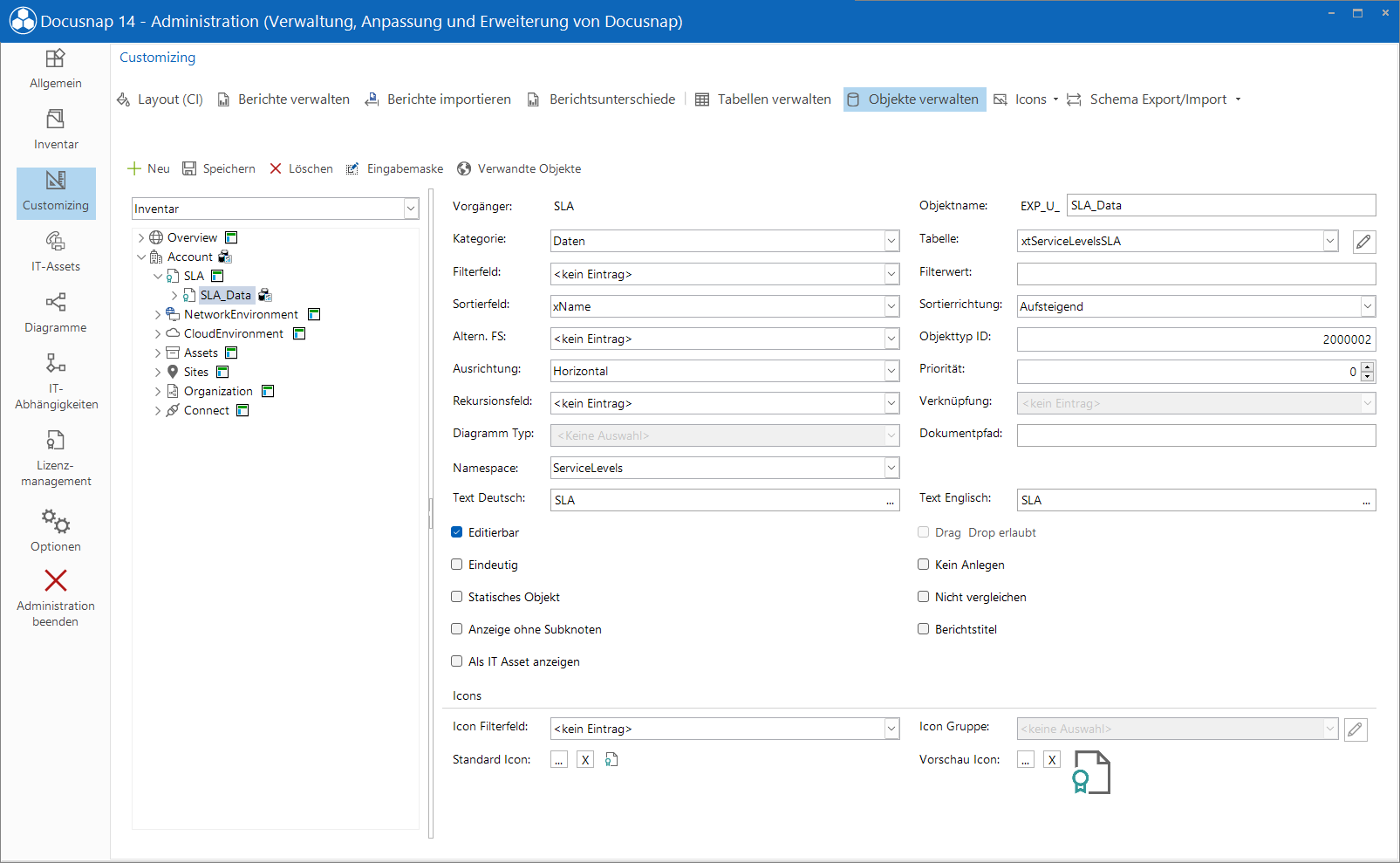Open the Kategorie dropdown
The width and height of the screenshot is (1400, 863).
click(x=891, y=242)
